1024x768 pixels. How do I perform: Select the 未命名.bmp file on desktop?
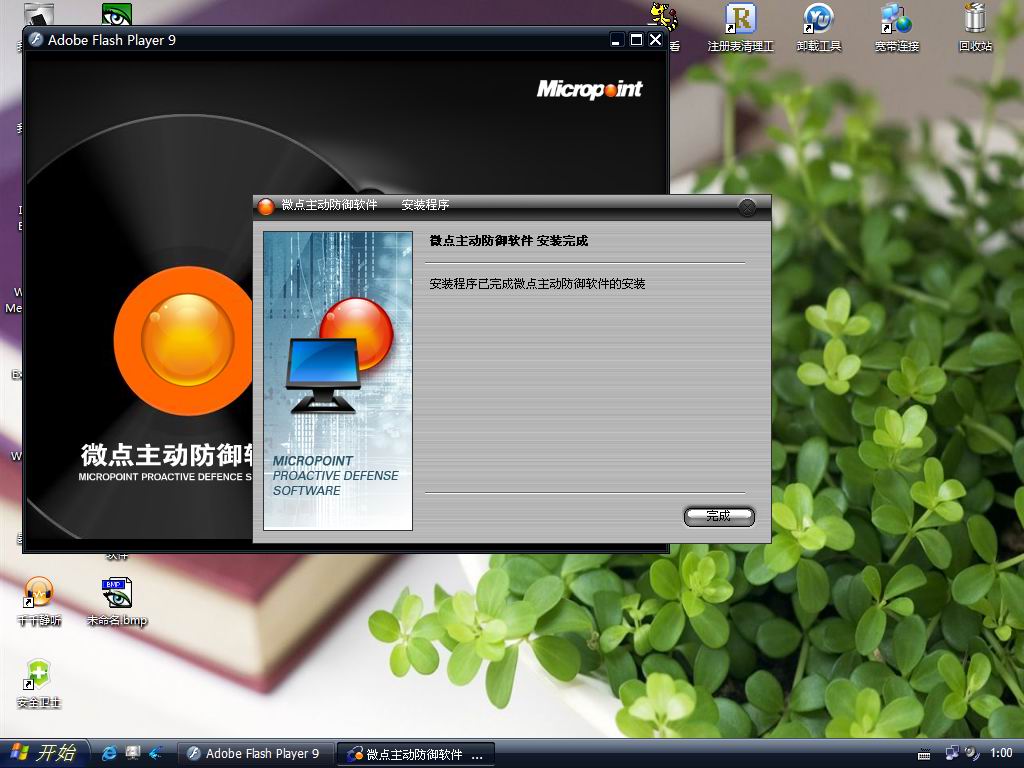pyautogui.click(x=117, y=601)
